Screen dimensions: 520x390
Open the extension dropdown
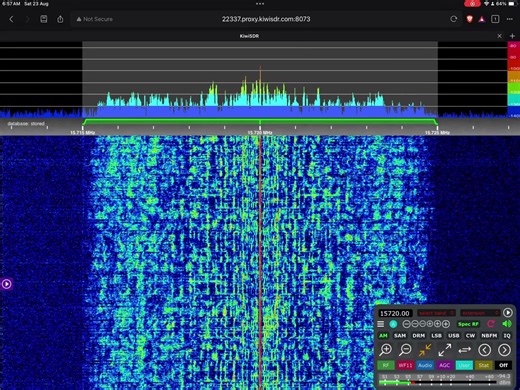(480, 313)
